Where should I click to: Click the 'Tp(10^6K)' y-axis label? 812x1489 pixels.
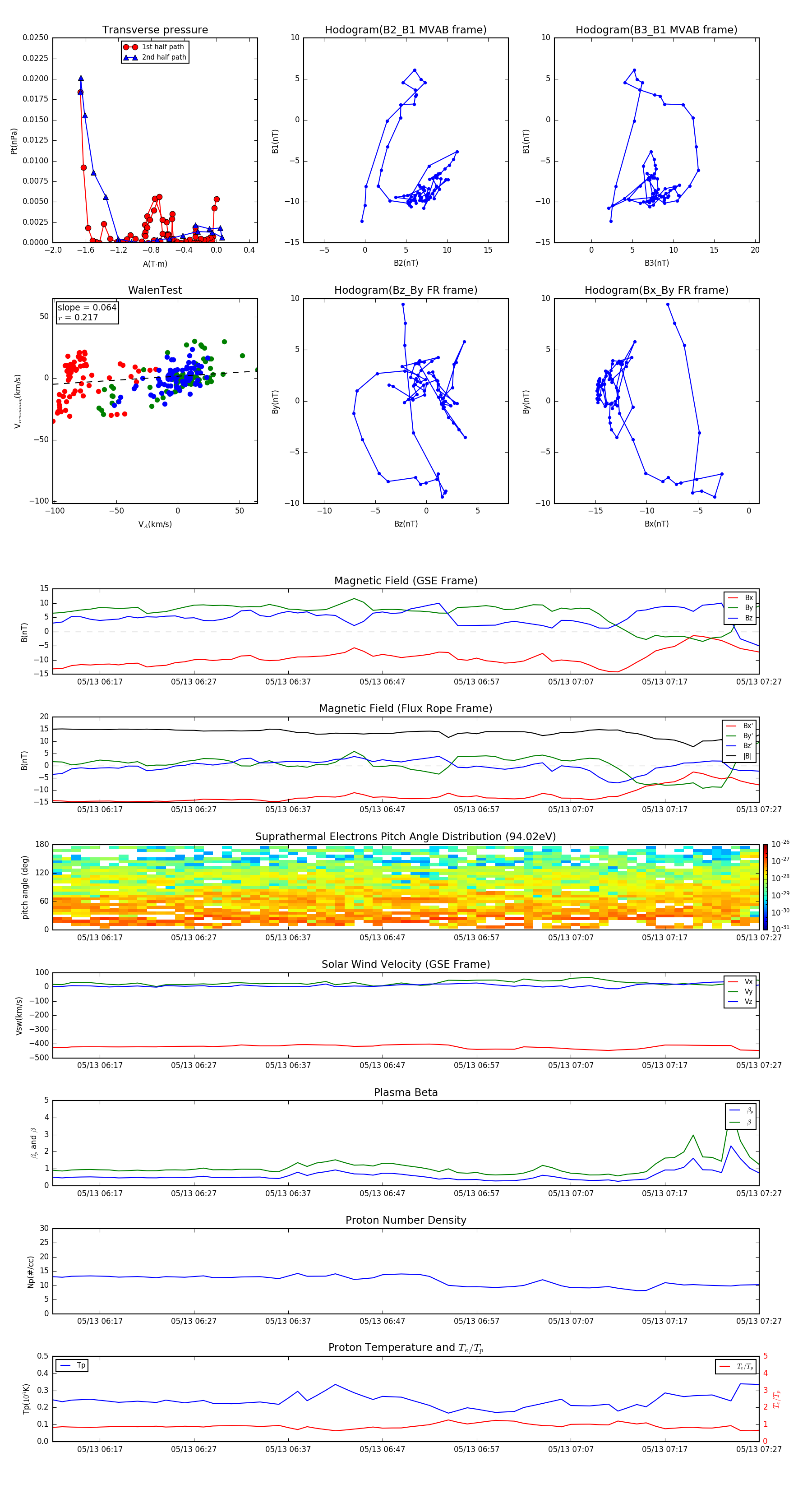pyautogui.click(x=26, y=1399)
